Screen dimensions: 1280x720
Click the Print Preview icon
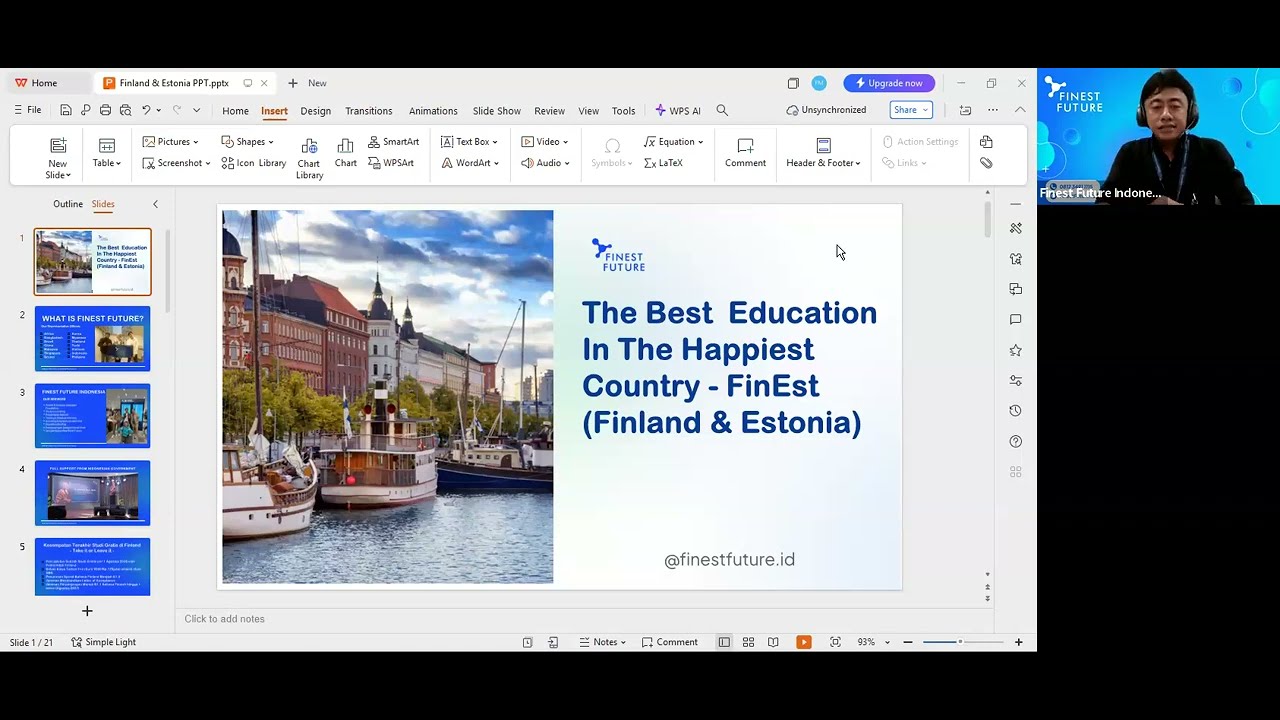[x=125, y=110]
